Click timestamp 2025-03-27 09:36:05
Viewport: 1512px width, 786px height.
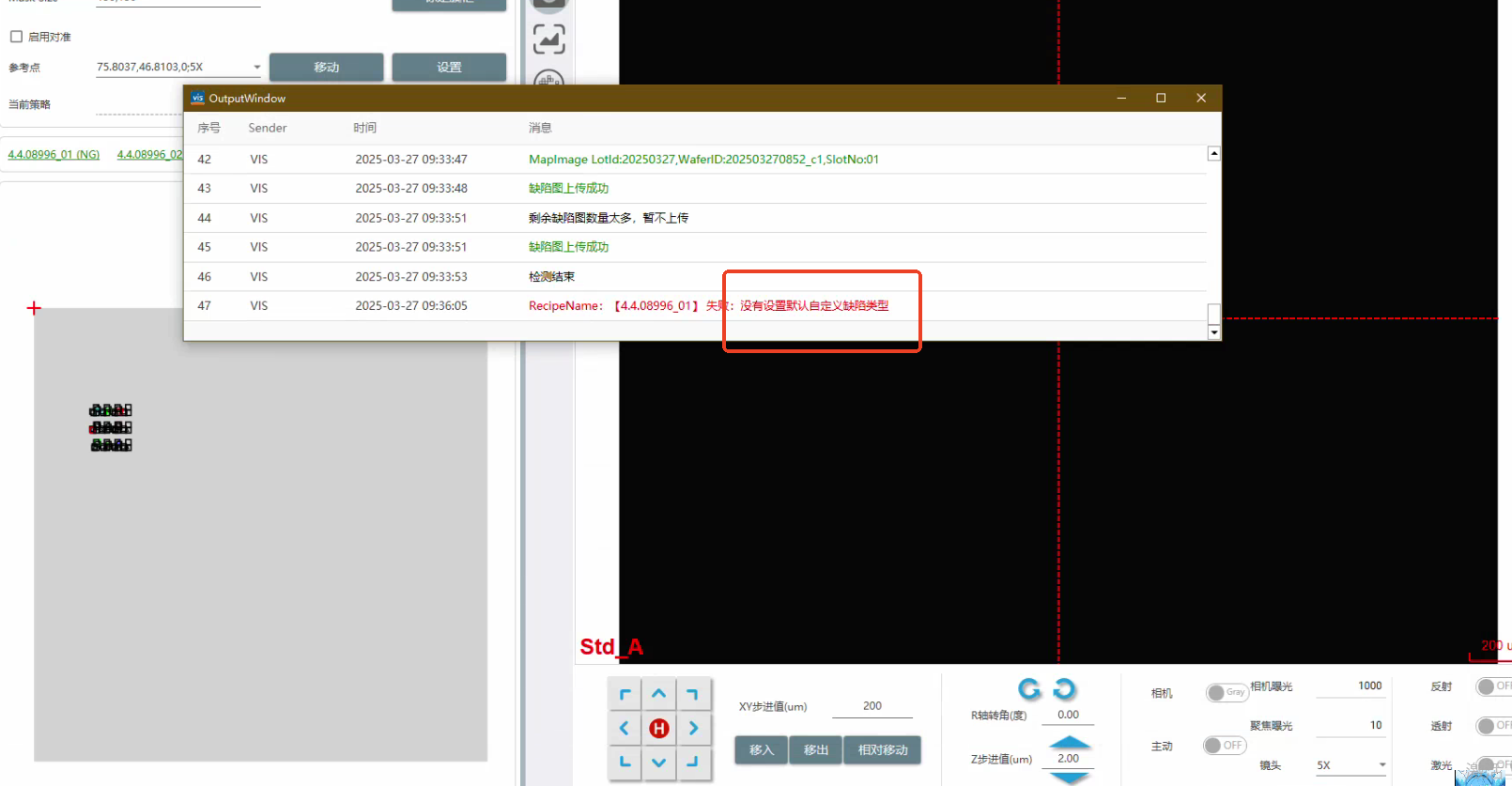coord(410,306)
